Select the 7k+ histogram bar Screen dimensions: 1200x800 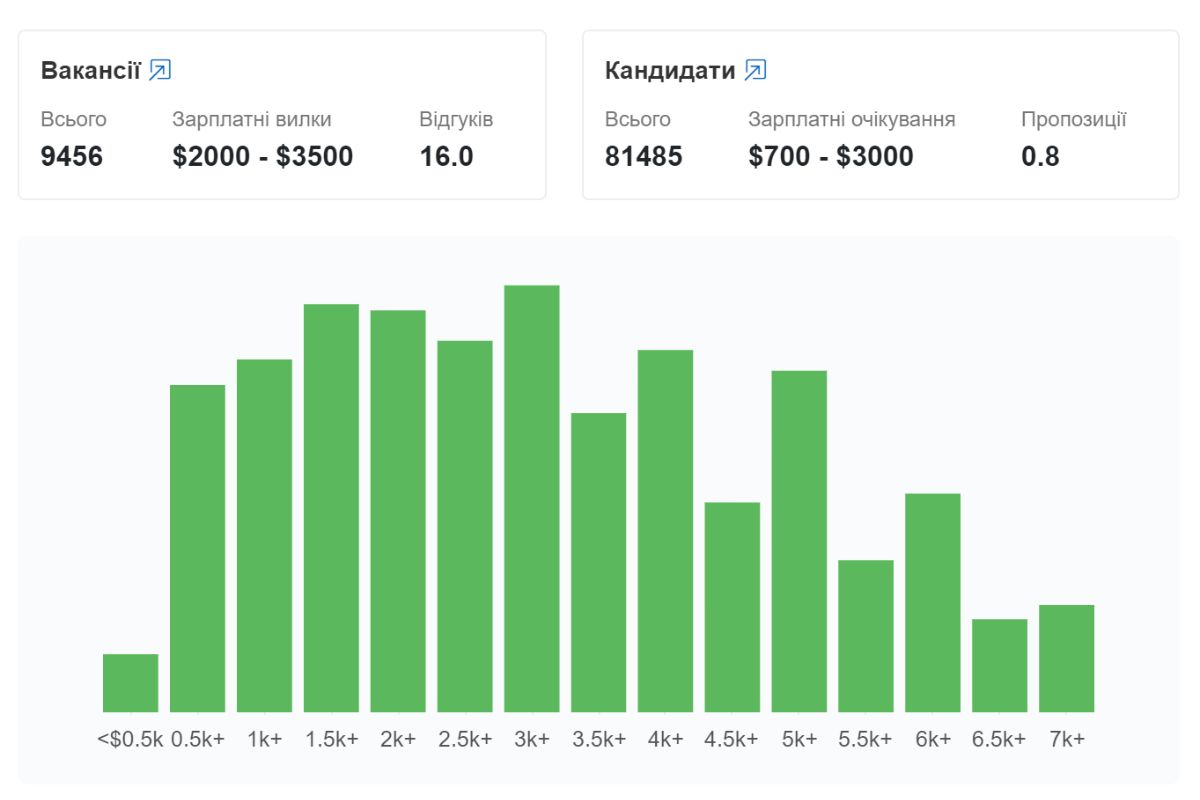(1066, 658)
